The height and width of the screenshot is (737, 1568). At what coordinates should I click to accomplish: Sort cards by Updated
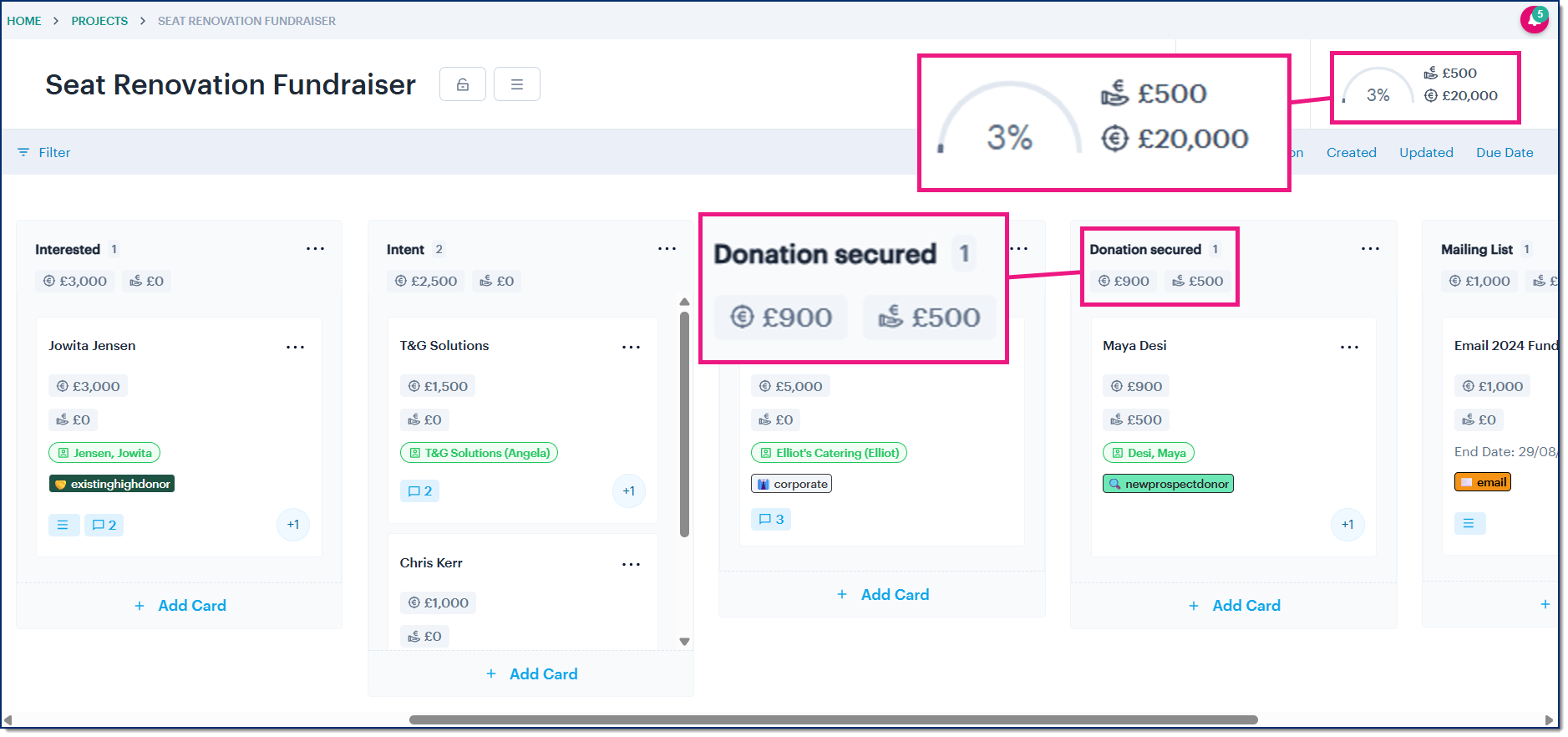tap(1426, 152)
